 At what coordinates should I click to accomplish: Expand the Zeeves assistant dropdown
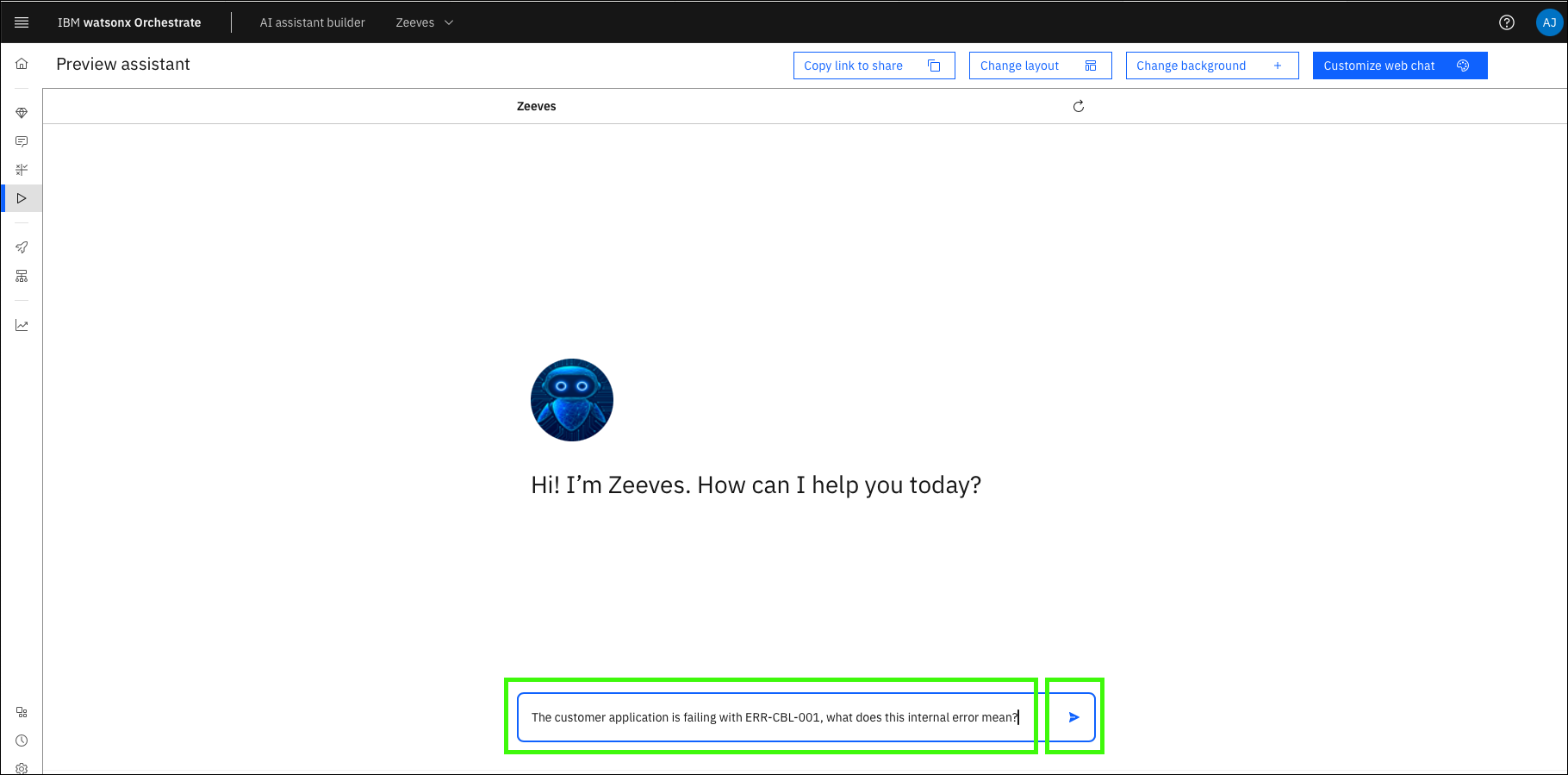pos(424,22)
